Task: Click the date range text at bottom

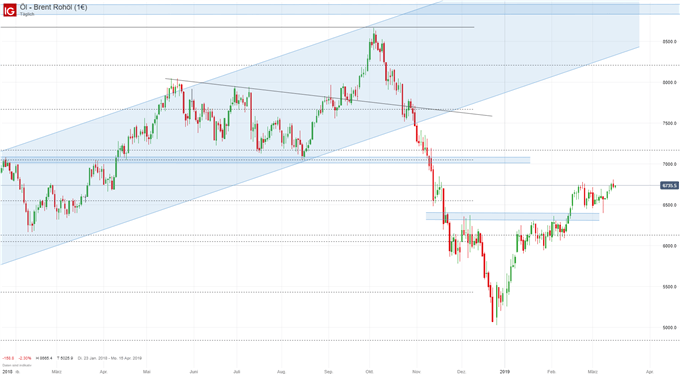Action: (x=110, y=359)
